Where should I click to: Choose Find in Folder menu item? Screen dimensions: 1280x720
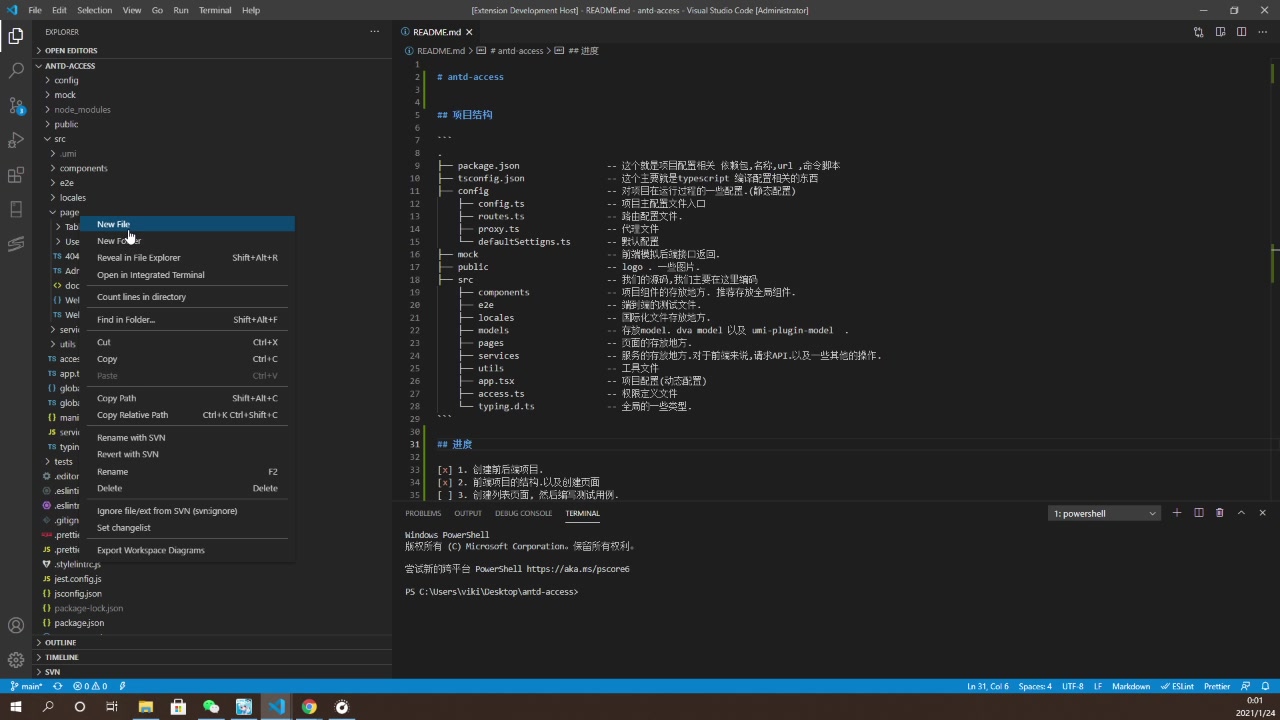[188, 320]
